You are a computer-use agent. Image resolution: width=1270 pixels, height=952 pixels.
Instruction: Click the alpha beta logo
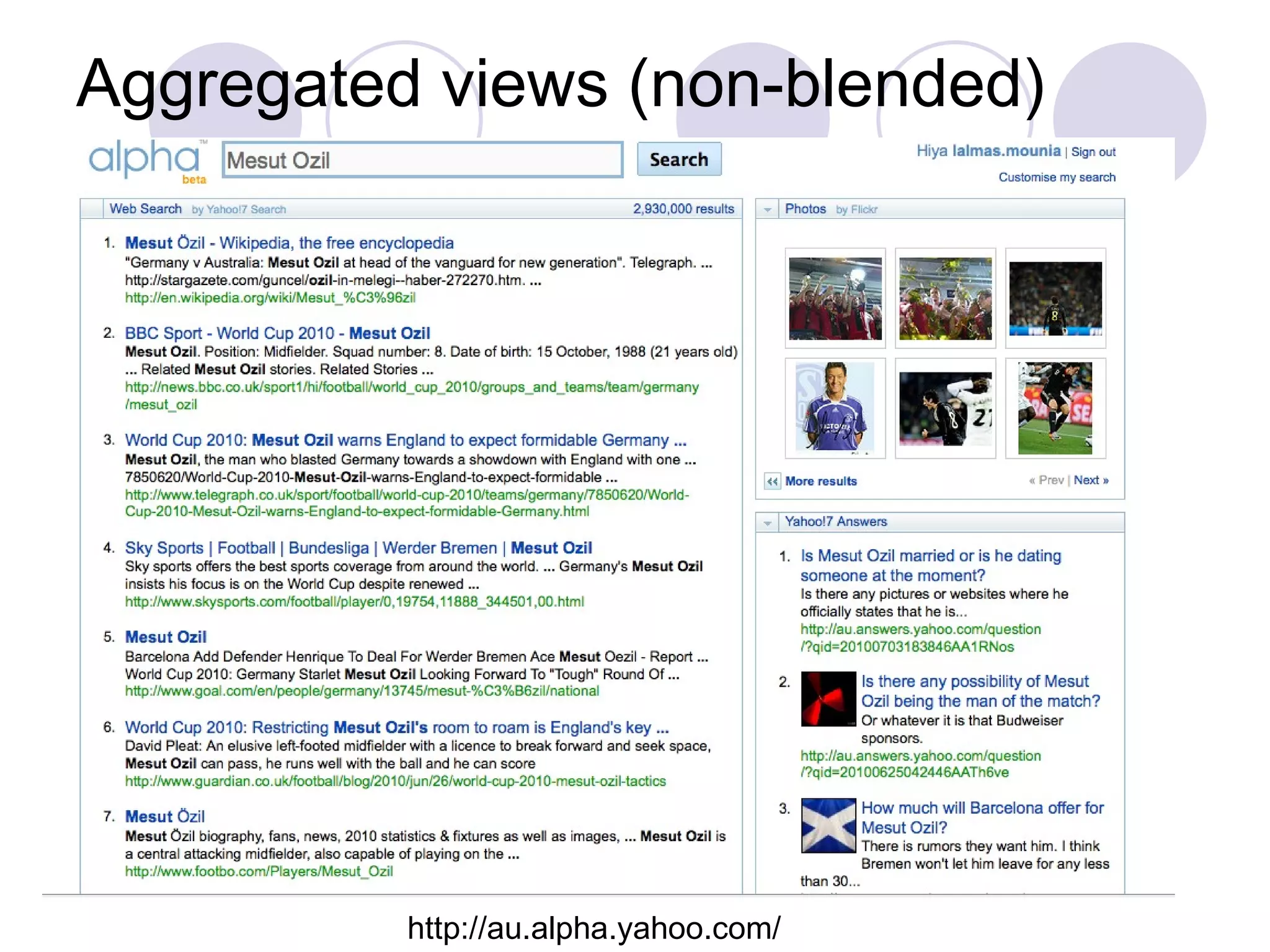tap(148, 161)
